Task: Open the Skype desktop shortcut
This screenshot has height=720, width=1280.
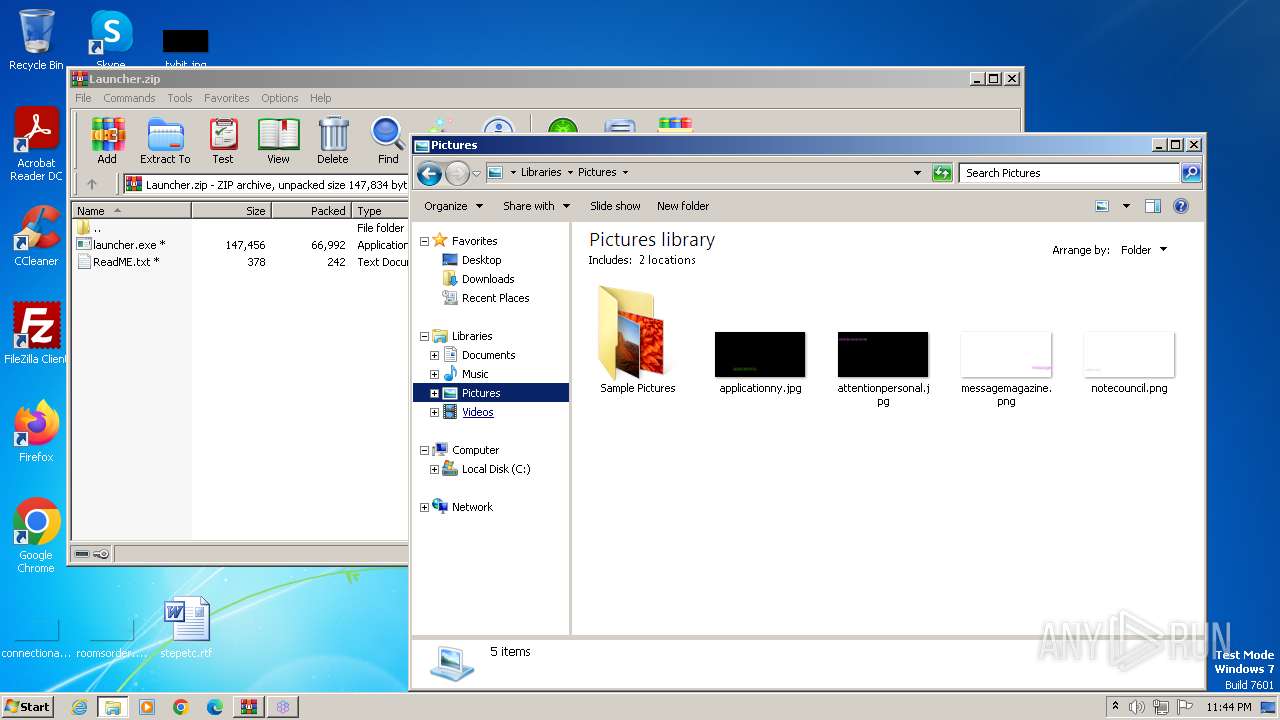Action: click(x=110, y=40)
